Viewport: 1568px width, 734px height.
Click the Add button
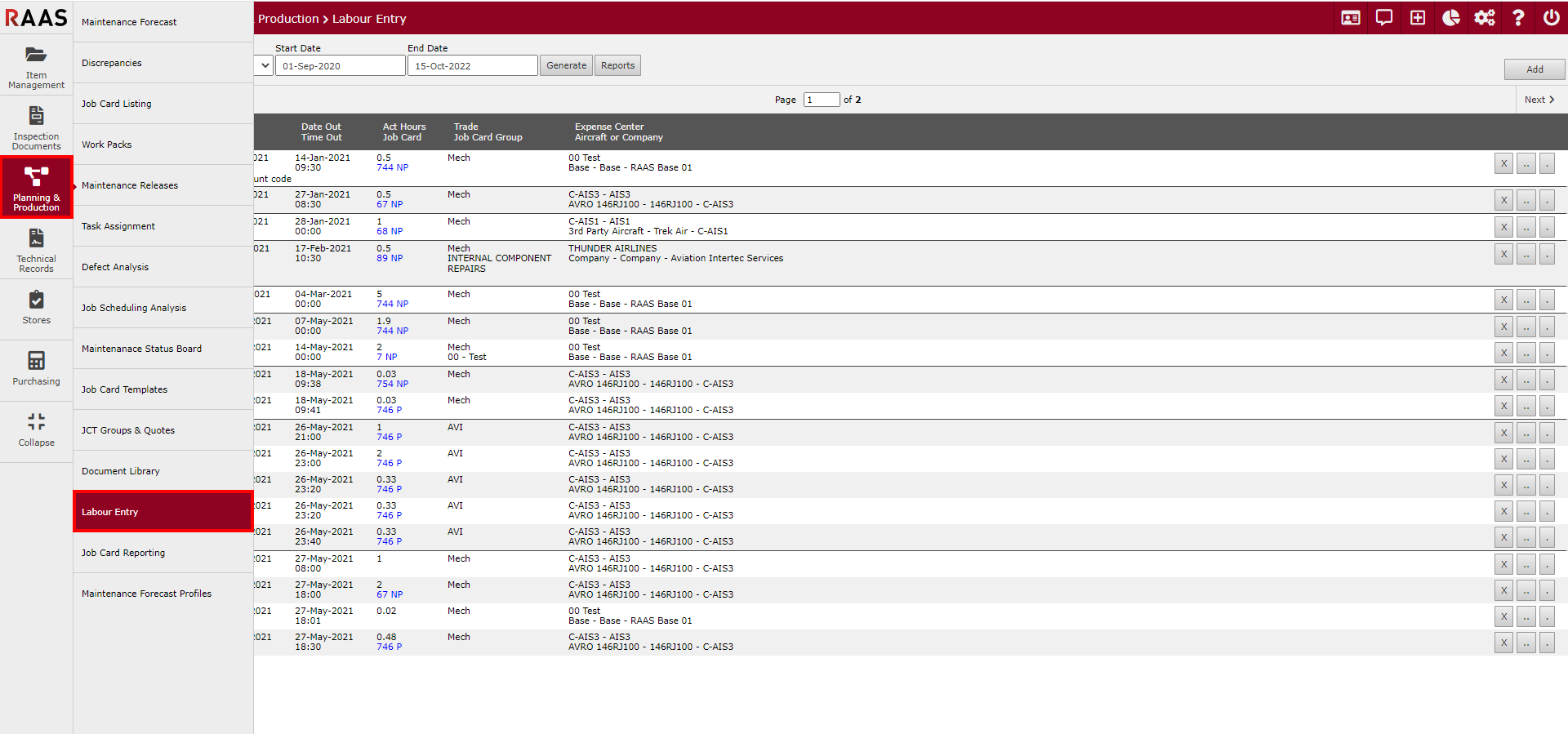click(1535, 69)
